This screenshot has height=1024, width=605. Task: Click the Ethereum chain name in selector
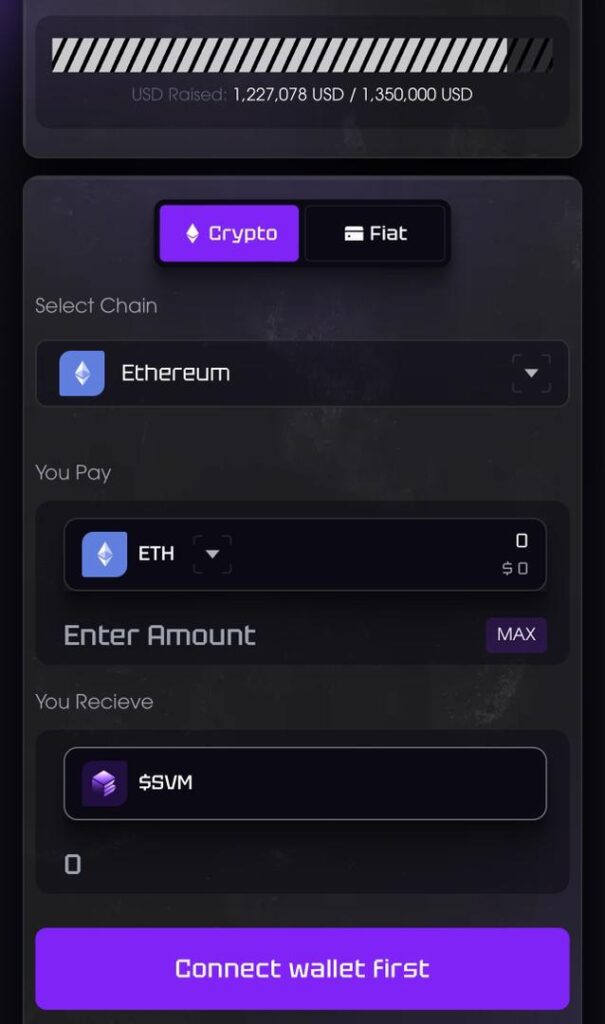coord(175,374)
